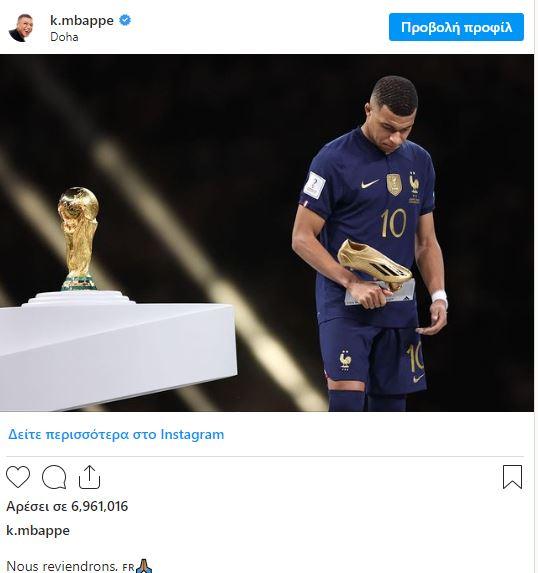Share the post using the upload arrow icon
Viewport: 538px width, 573px height.
tap(90, 477)
